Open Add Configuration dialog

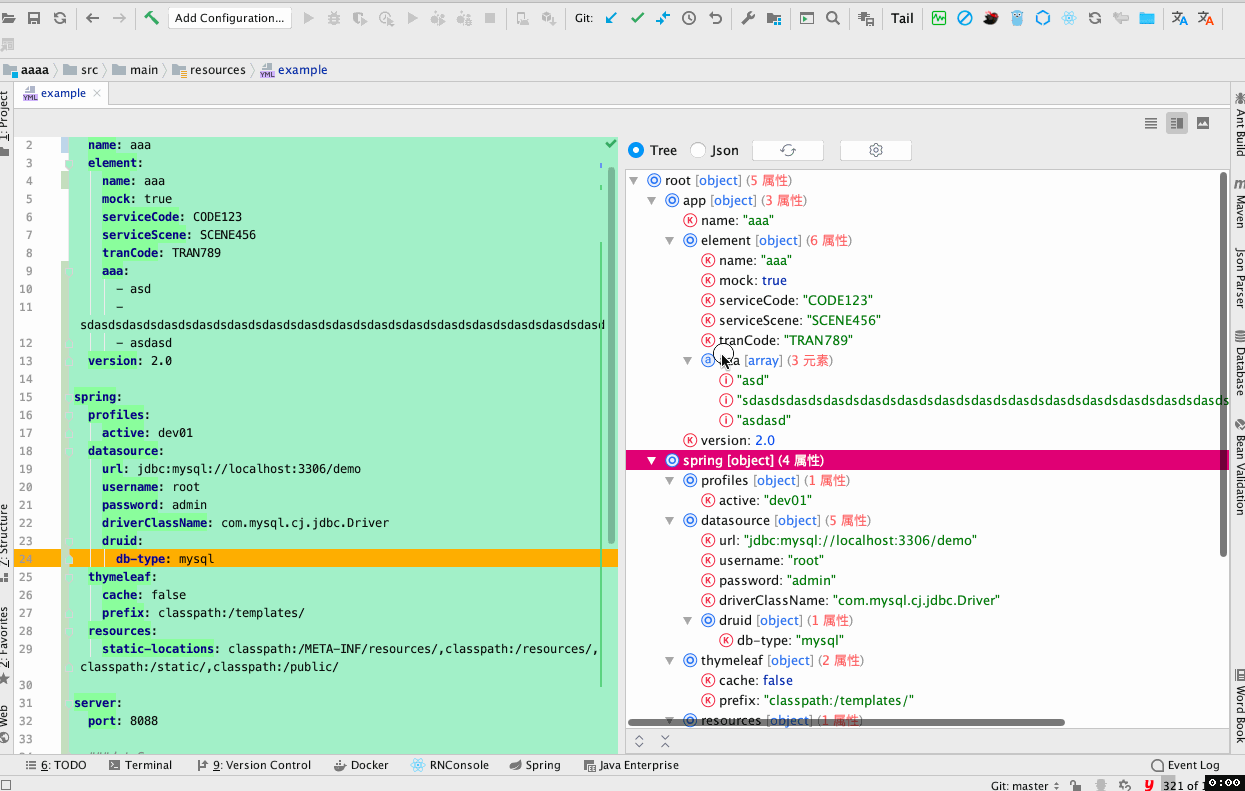pos(229,18)
